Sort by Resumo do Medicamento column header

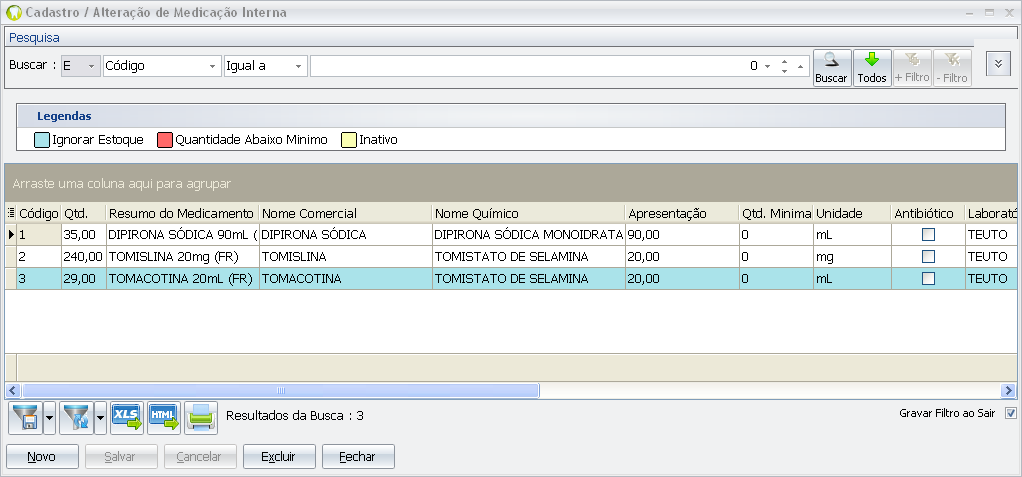pos(182,213)
